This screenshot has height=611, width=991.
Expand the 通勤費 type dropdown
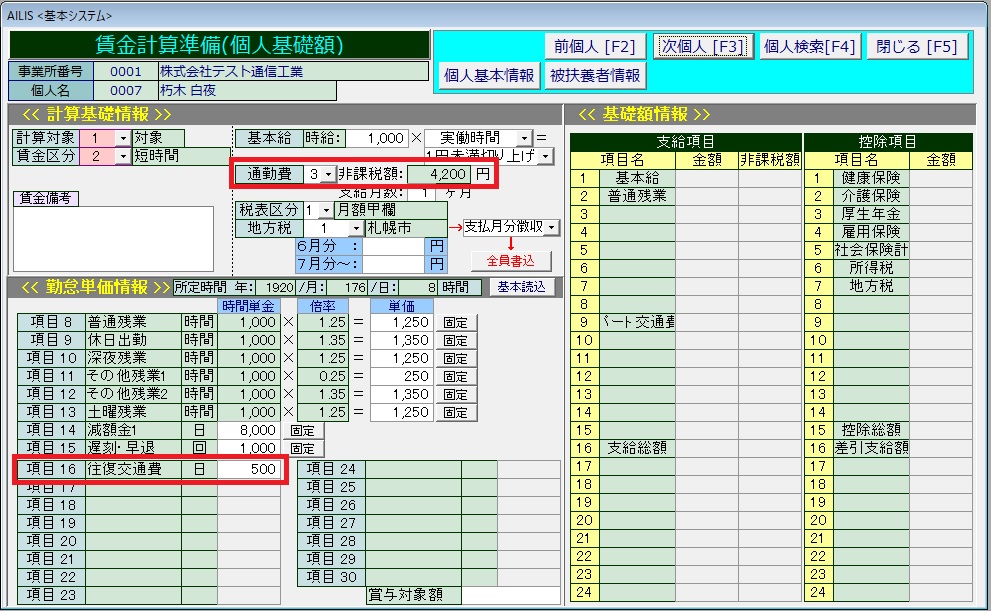pos(328,175)
